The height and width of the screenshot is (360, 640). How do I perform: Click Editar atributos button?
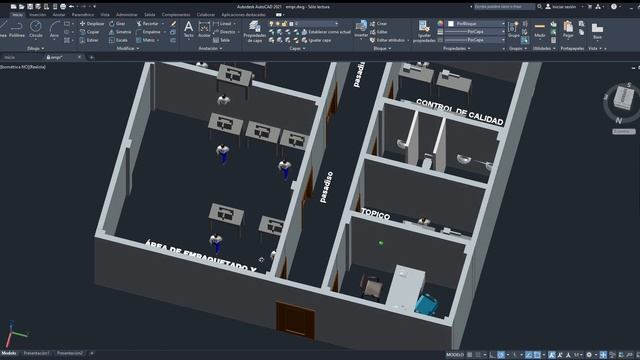click(x=387, y=40)
